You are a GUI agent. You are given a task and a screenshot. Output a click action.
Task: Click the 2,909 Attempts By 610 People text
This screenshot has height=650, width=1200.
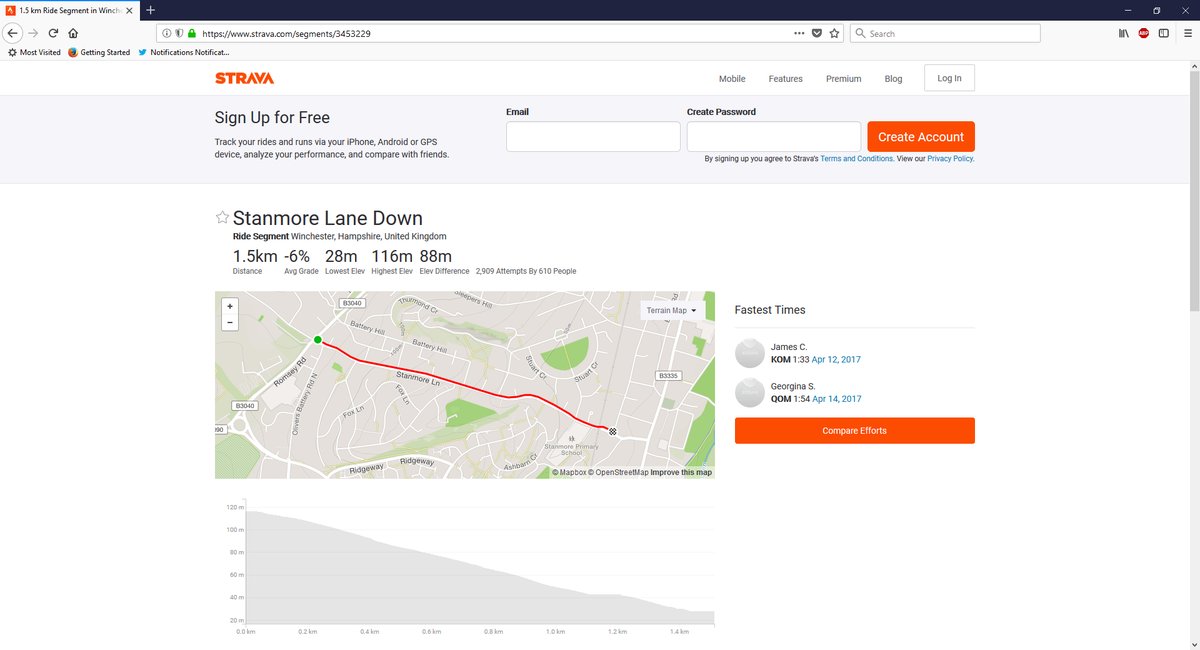526,271
